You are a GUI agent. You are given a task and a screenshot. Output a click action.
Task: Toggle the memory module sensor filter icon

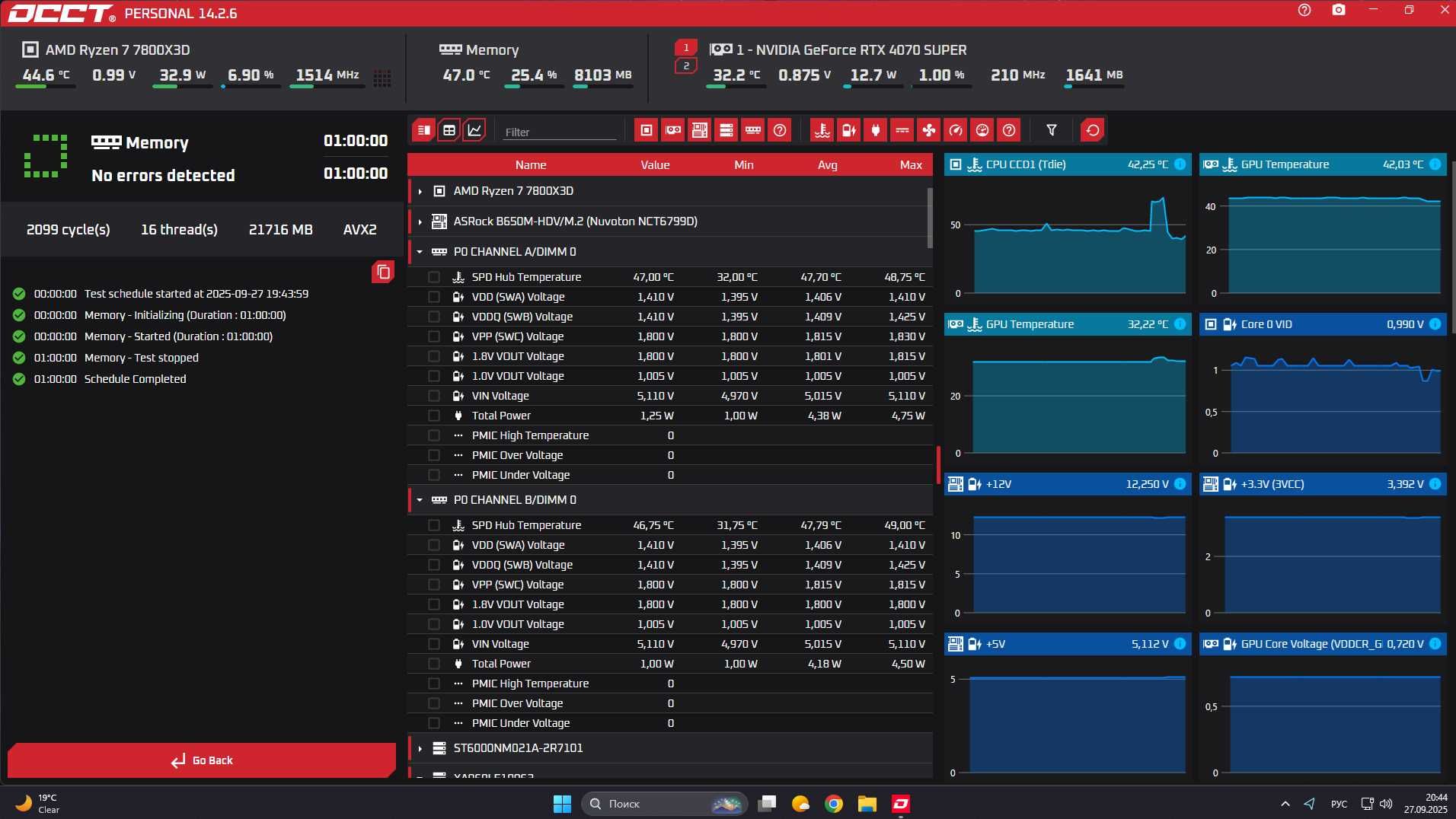(x=753, y=130)
